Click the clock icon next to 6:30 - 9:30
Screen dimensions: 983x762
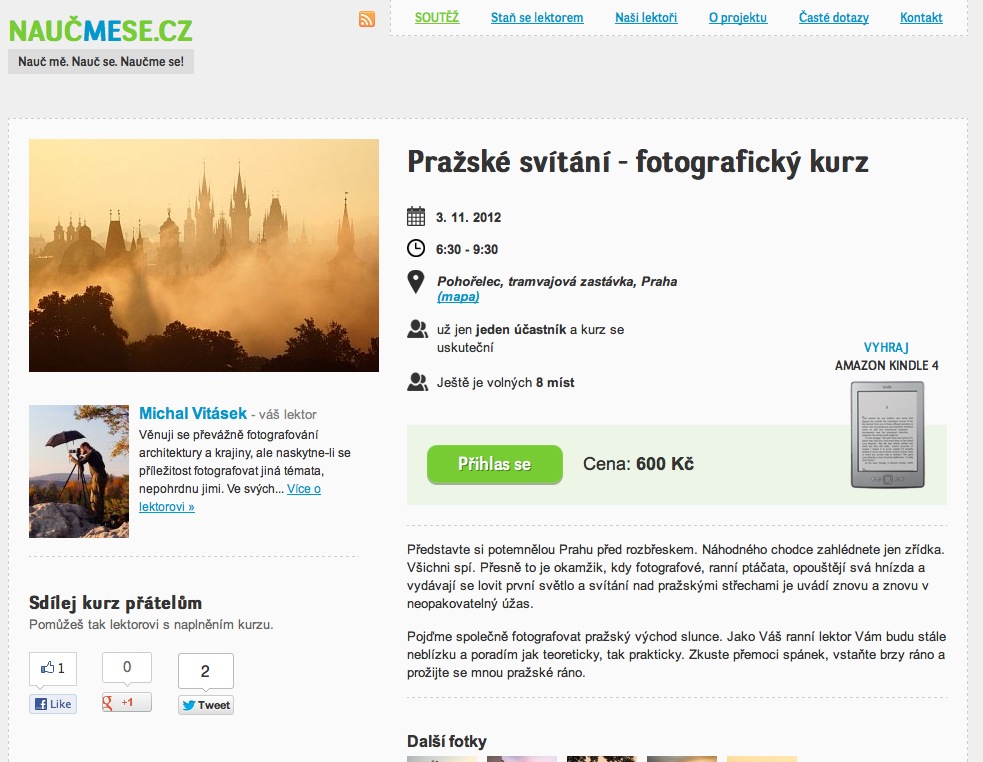click(x=416, y=248)
